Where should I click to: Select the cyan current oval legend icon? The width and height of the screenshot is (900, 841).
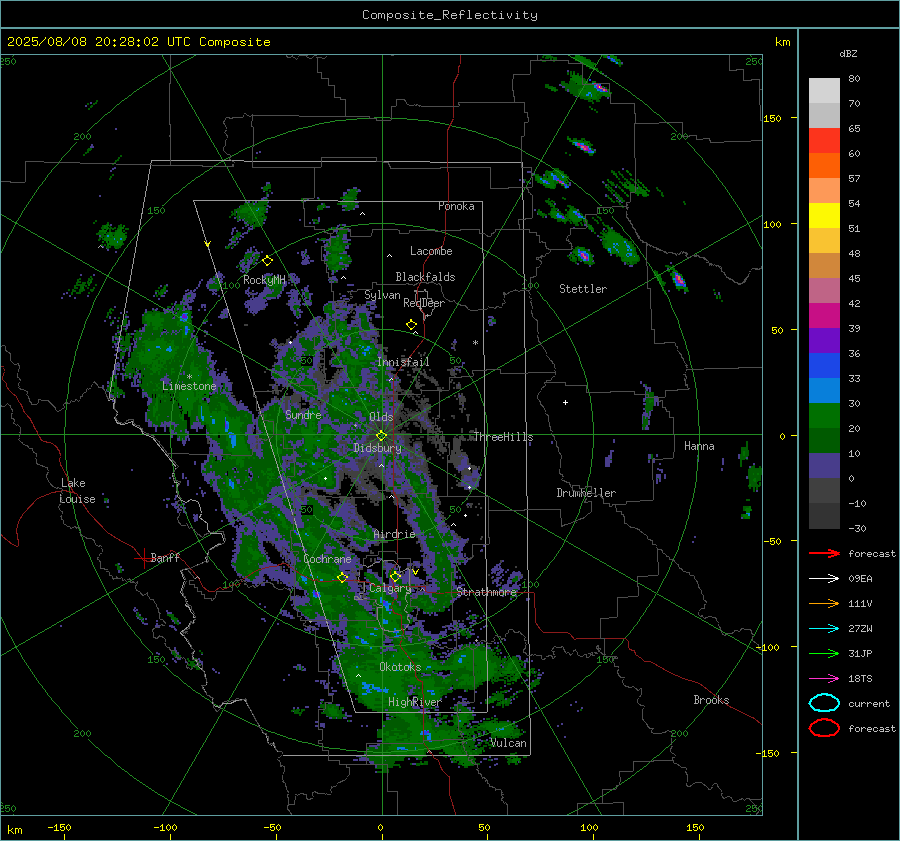[824, 703]
